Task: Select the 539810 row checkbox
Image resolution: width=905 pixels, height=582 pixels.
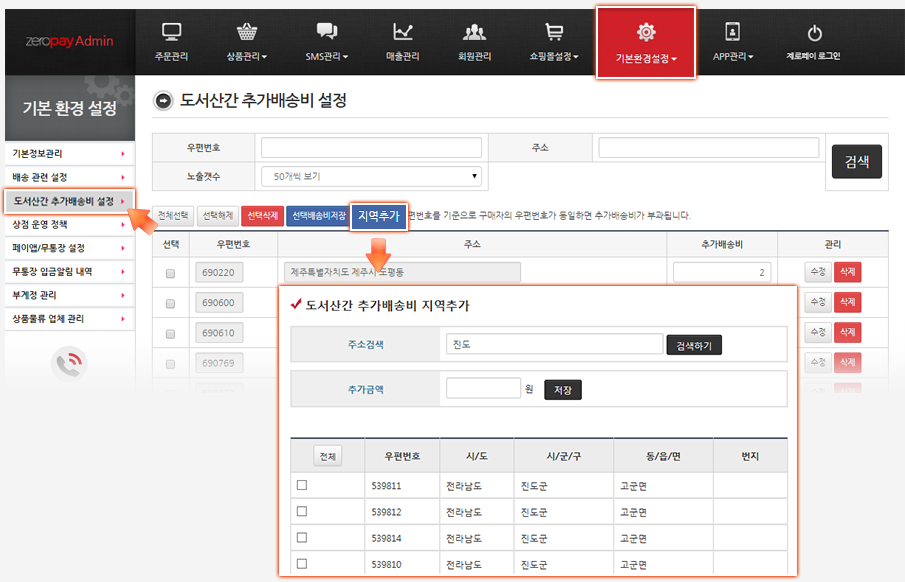Action: point(302,564)
